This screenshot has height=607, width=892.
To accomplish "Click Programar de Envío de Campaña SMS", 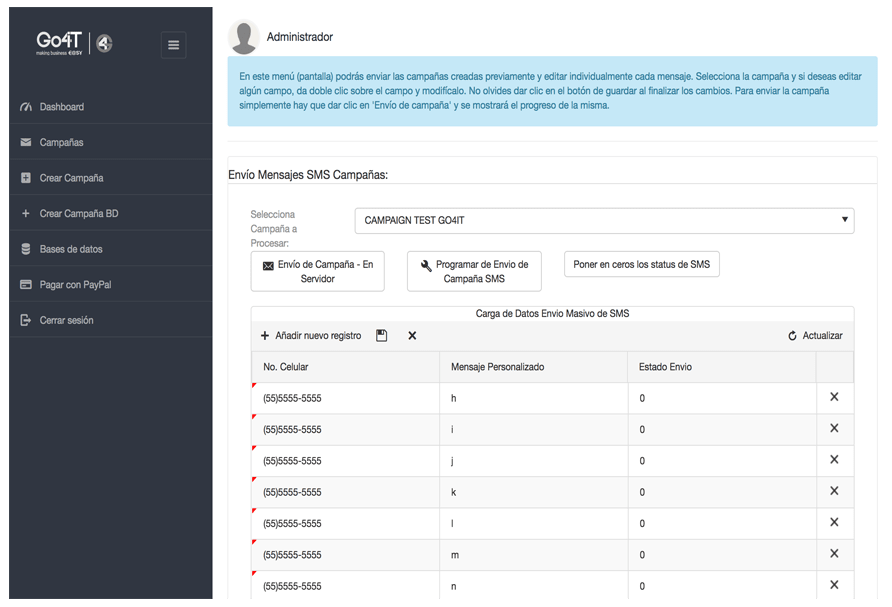I will pyautogui.click(x=474, y=272).
